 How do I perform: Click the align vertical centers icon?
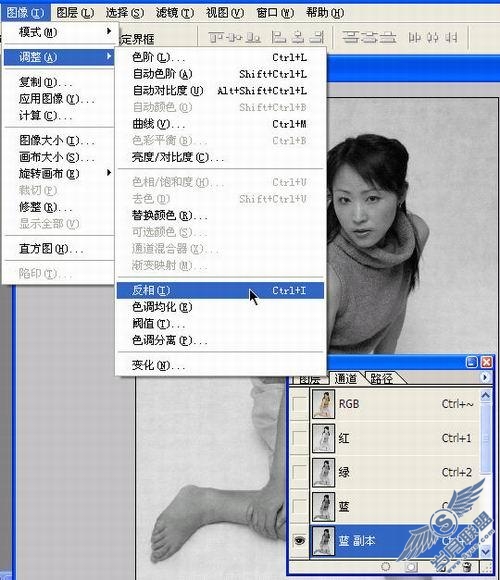click(234, 37)
